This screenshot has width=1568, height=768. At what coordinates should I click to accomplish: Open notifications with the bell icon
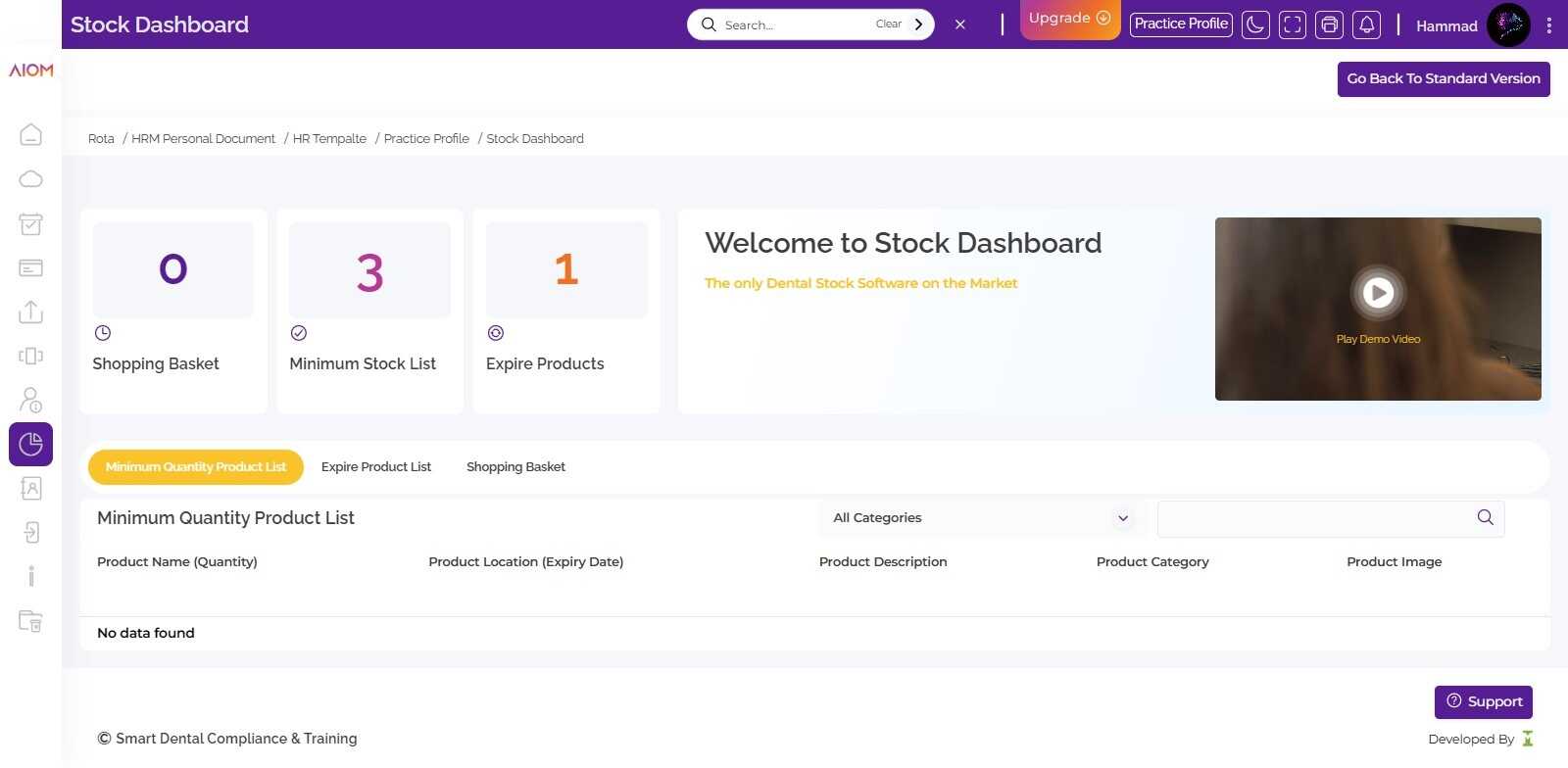tap(1366, 24)
